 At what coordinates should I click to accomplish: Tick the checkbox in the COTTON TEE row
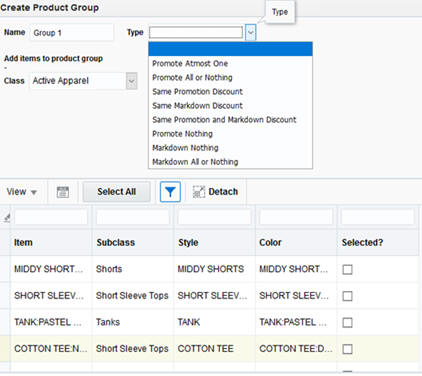[x=347, y=349]
